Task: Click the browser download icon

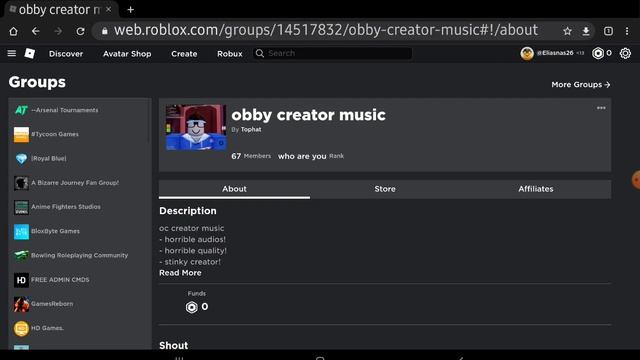Action: pyautogui.click(x=586, y=31)
